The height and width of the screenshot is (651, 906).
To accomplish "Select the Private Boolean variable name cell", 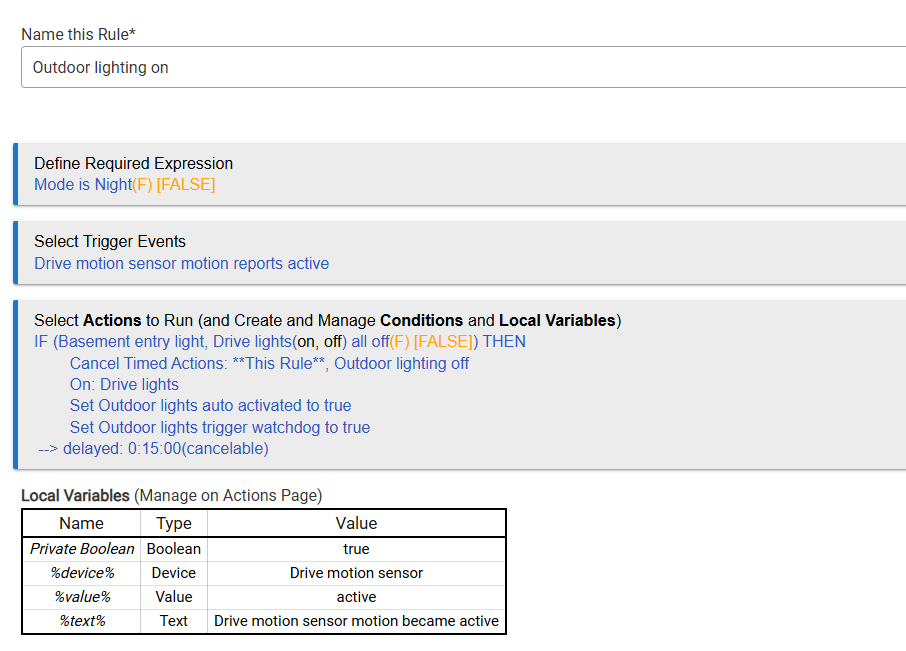I will pos(81,549).
